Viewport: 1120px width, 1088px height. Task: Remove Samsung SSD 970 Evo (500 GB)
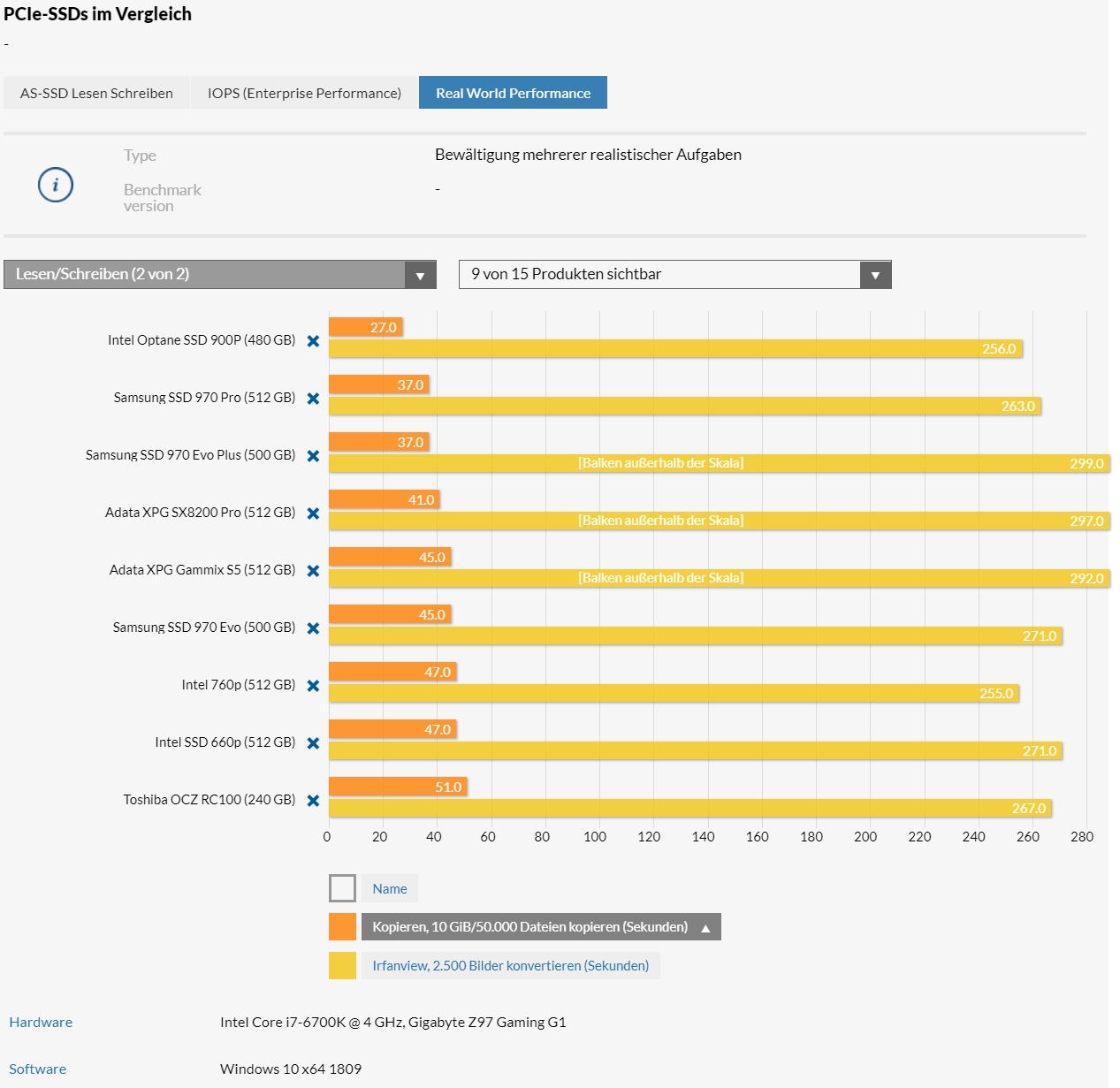pyautogui.click(x=313, y=628)
